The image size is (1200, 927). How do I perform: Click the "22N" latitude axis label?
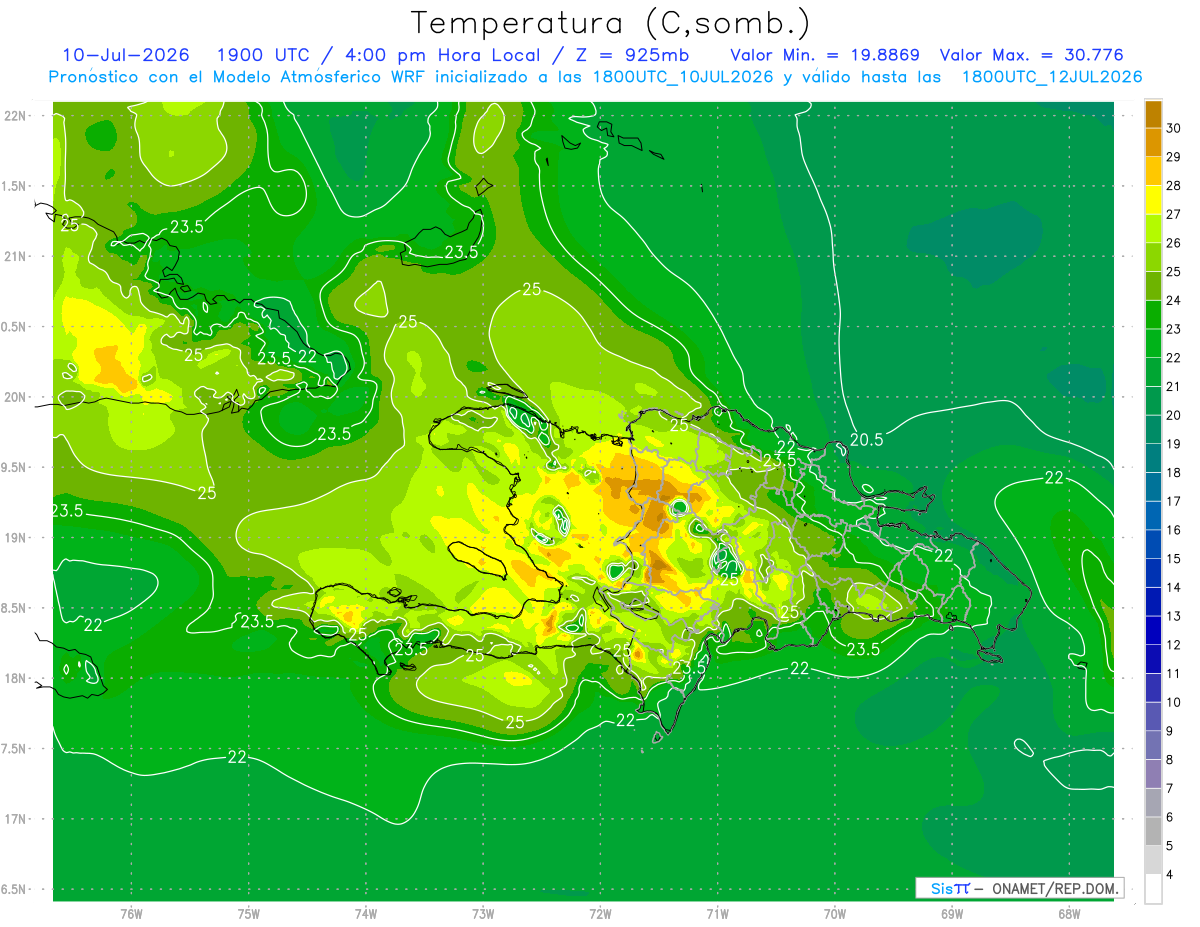(x=15, y=116)
